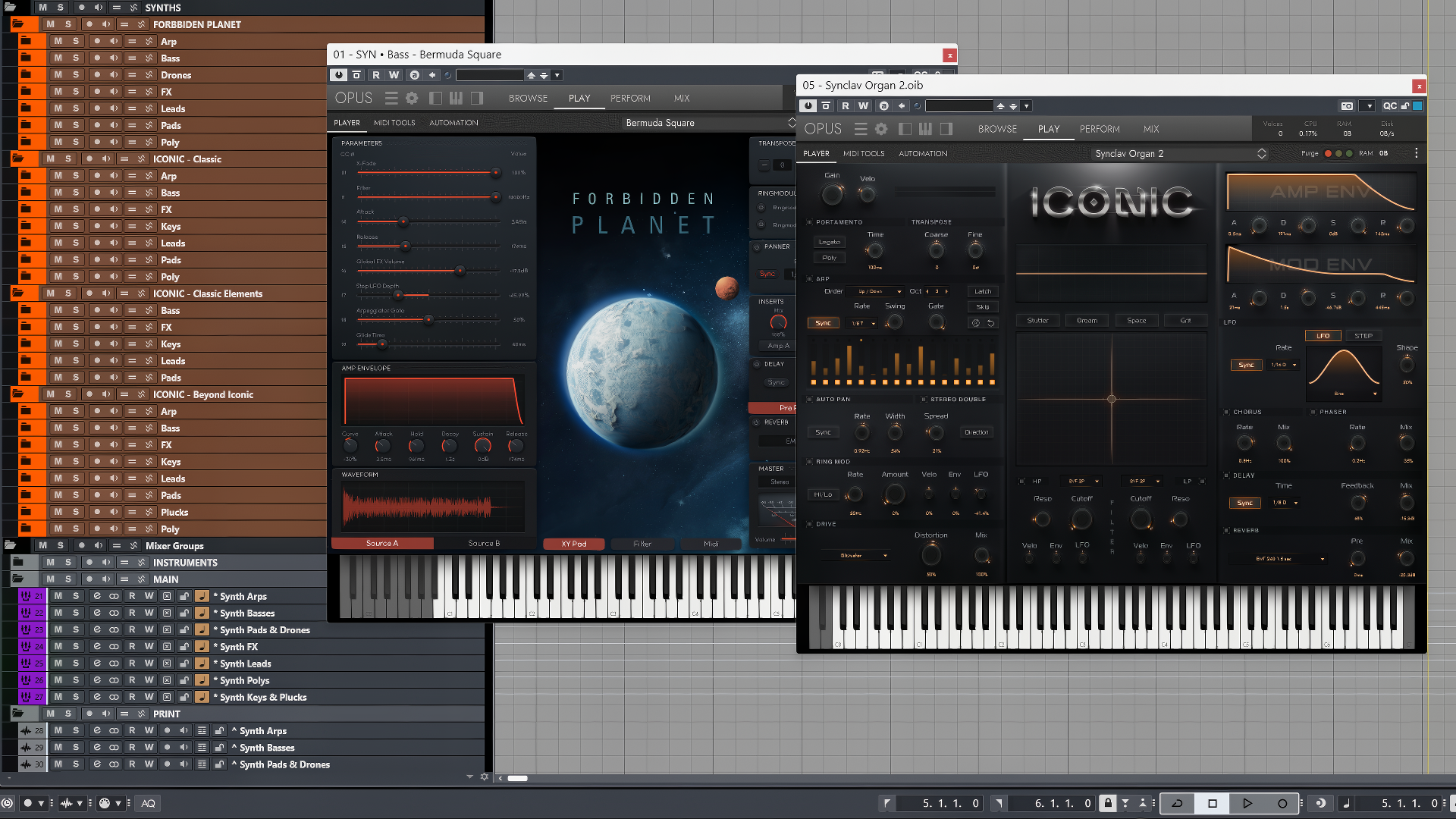Toggle QC quick controls in Synclav Organ window
The width and height of the screenshot is (1456, 819).
point(1389,106)
